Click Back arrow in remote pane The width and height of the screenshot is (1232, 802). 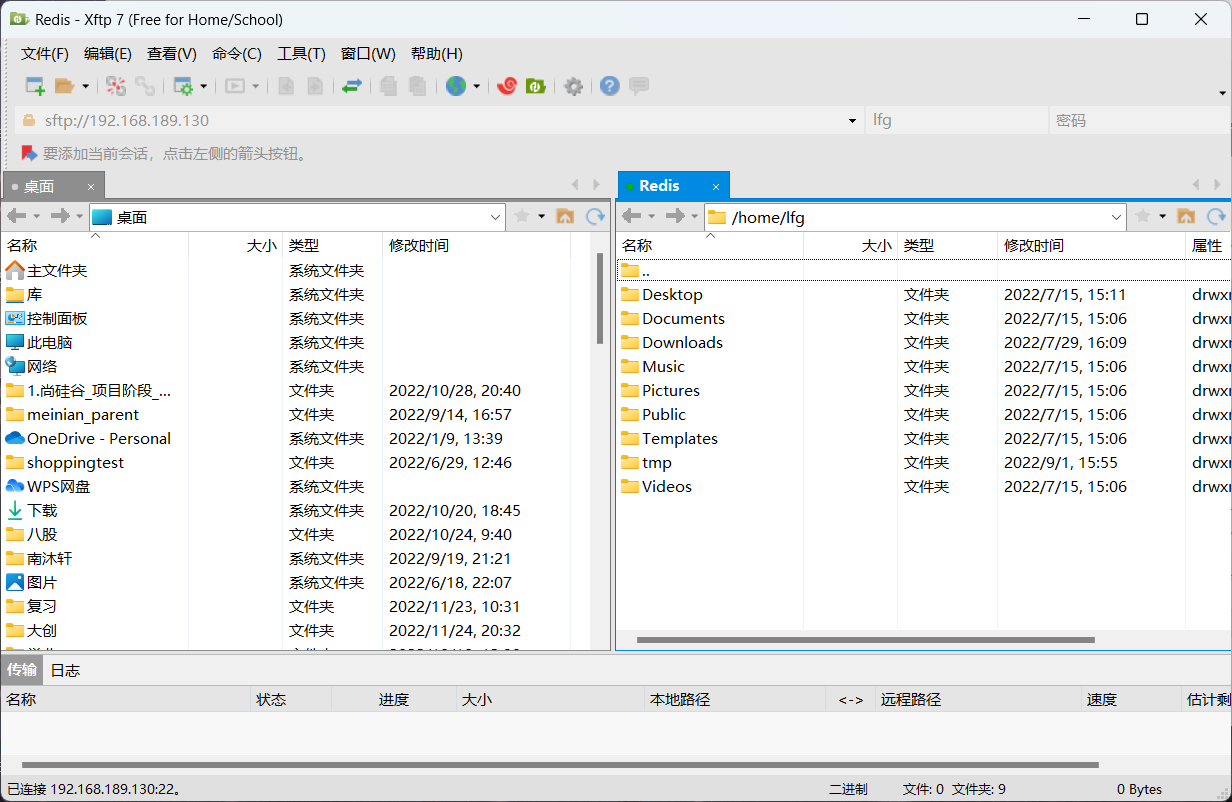[x=631, y=216]
